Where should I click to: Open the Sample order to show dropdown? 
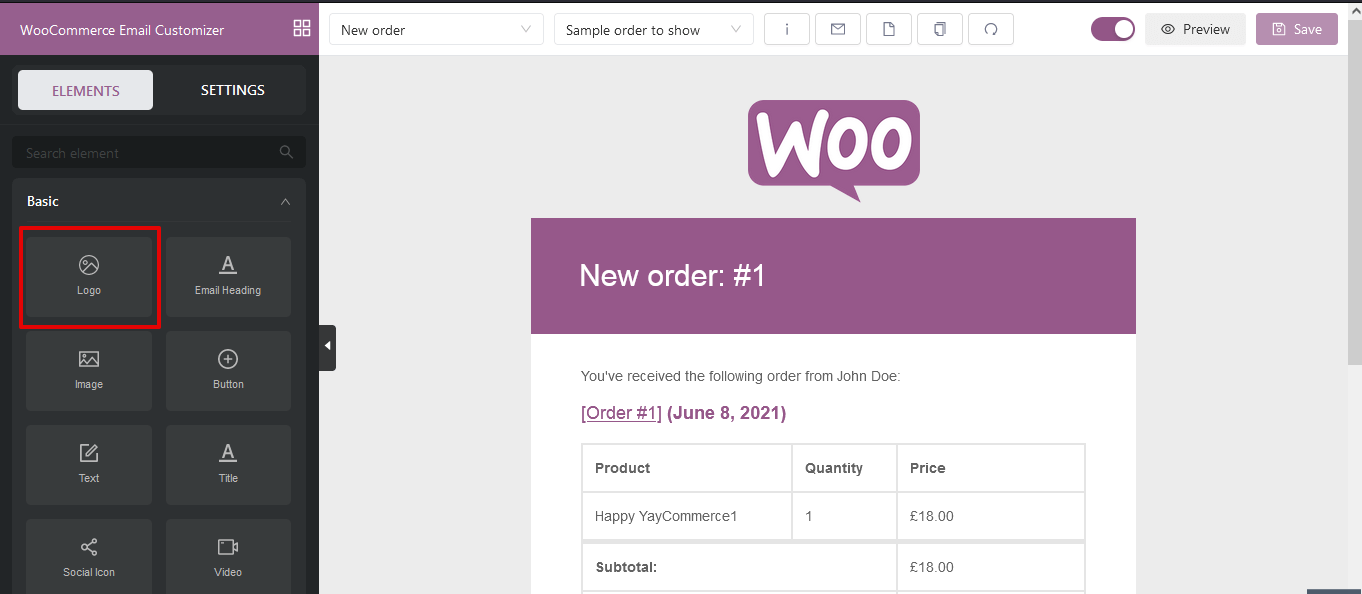click(x=654, y=29)
